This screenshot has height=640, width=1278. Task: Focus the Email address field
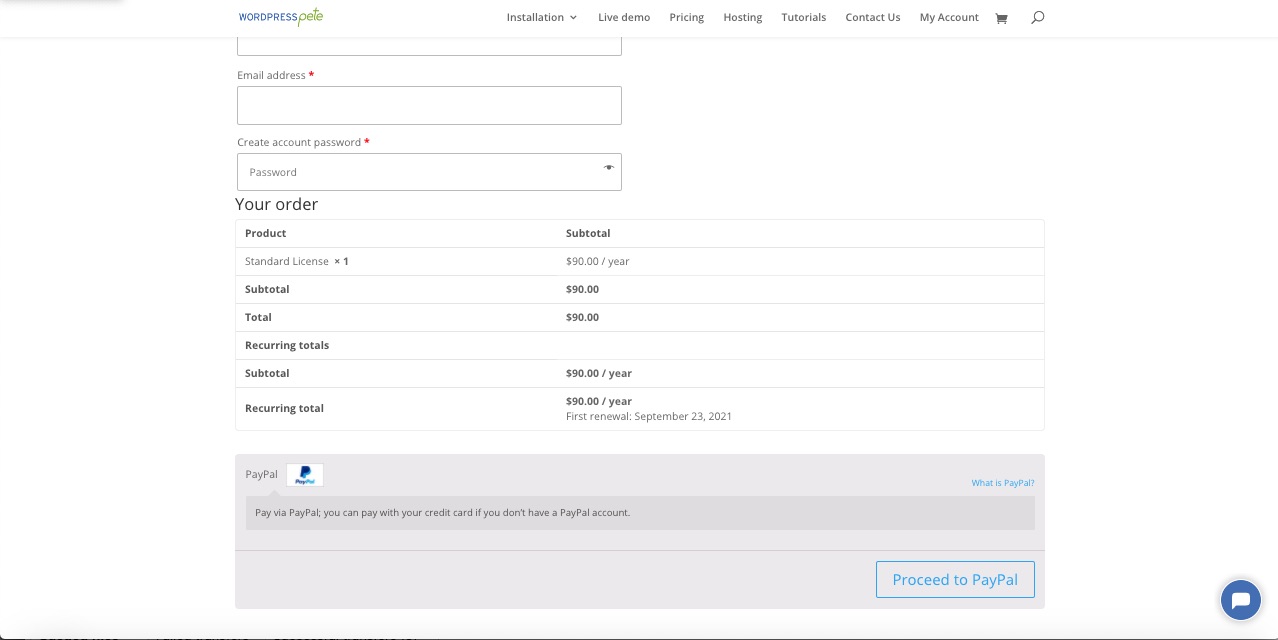point(429,105)
